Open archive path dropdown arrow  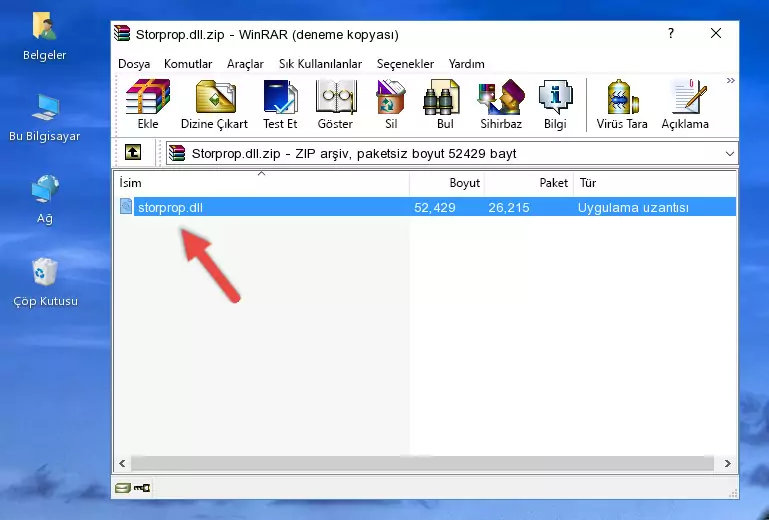pyautogui.click(x=729, y=154)
